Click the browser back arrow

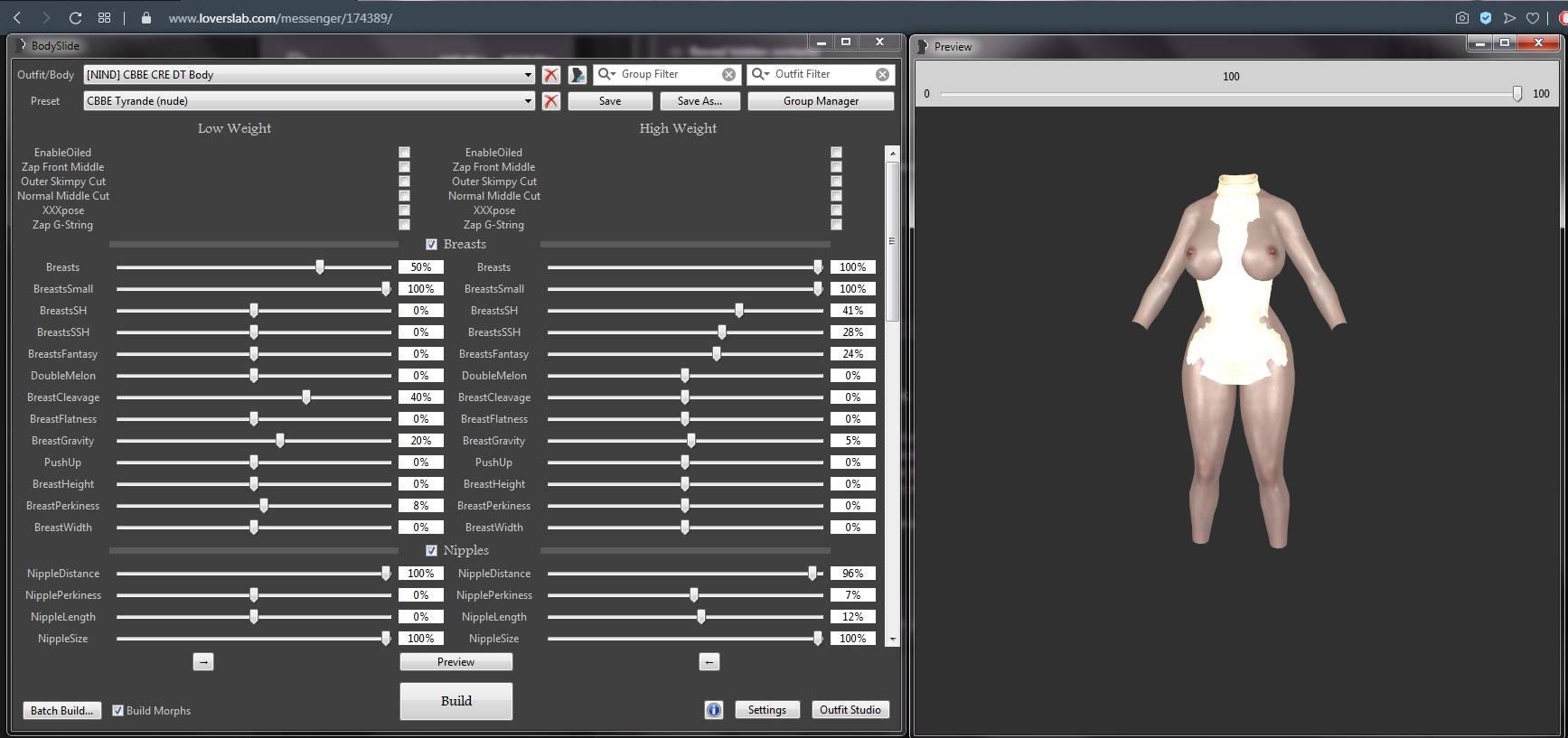point(17,18)
